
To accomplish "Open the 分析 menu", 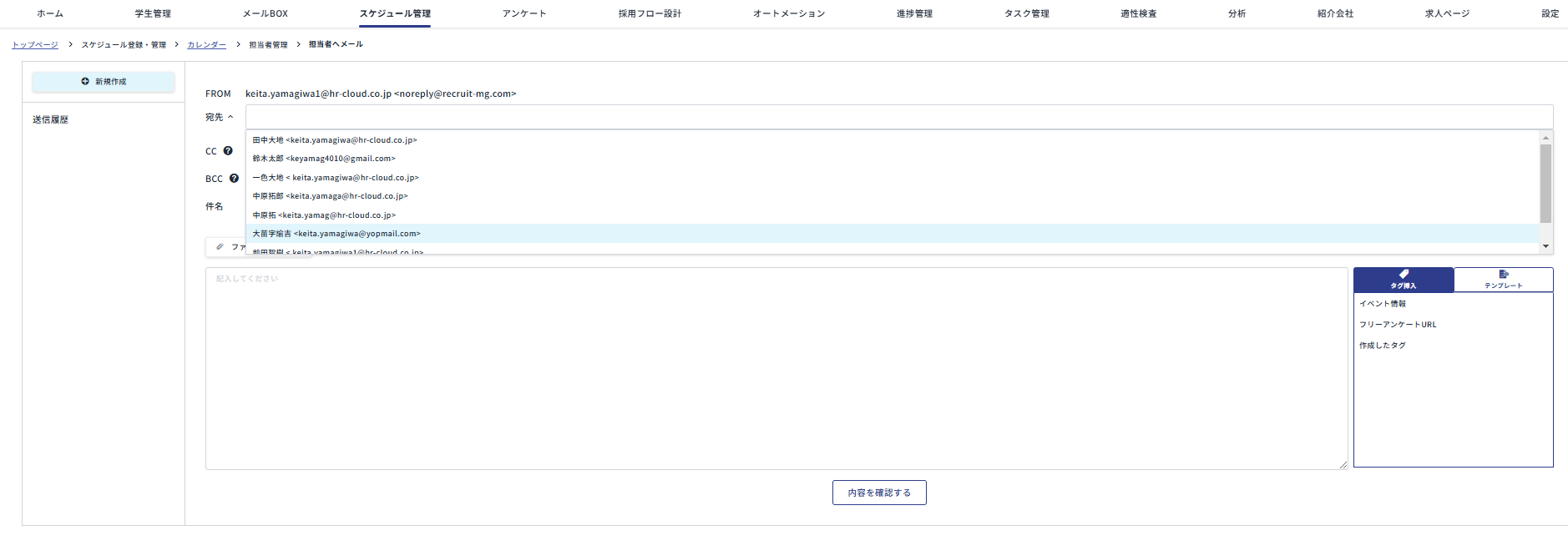I will click(x=1237, y=13).
